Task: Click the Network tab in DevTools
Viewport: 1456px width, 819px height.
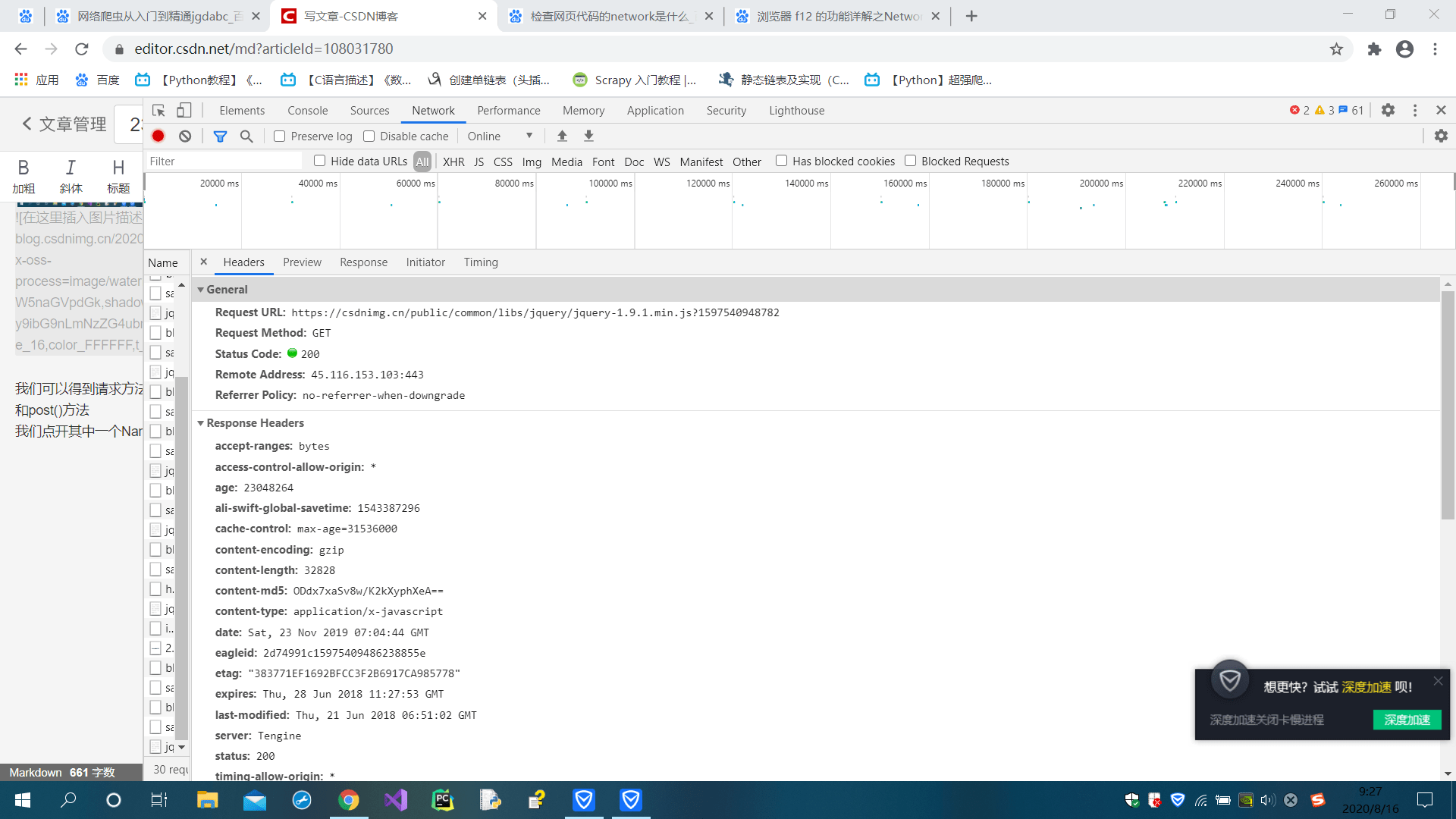Action: pos(434,110)
